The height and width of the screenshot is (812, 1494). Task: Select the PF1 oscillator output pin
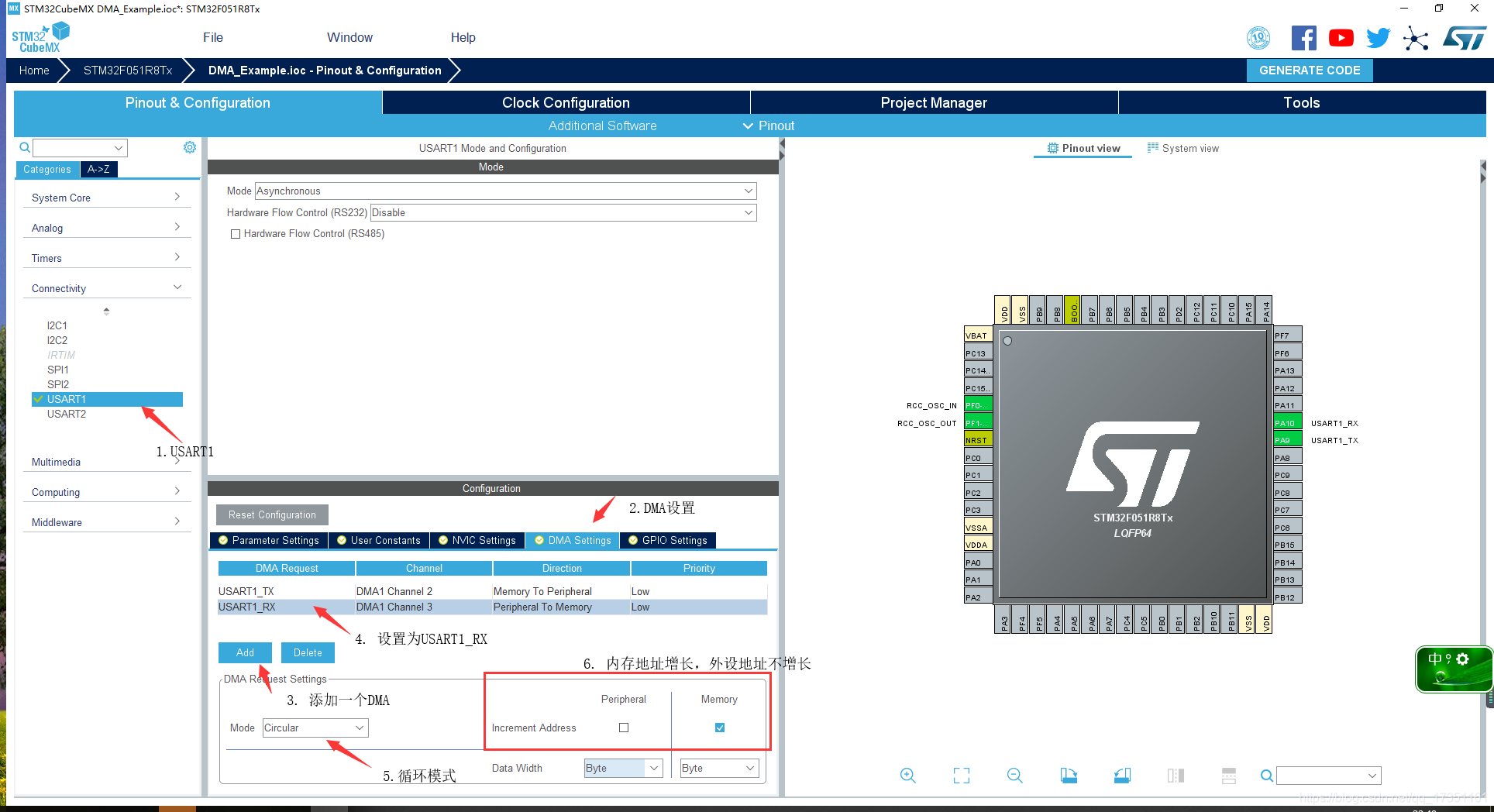click(979, 423)
